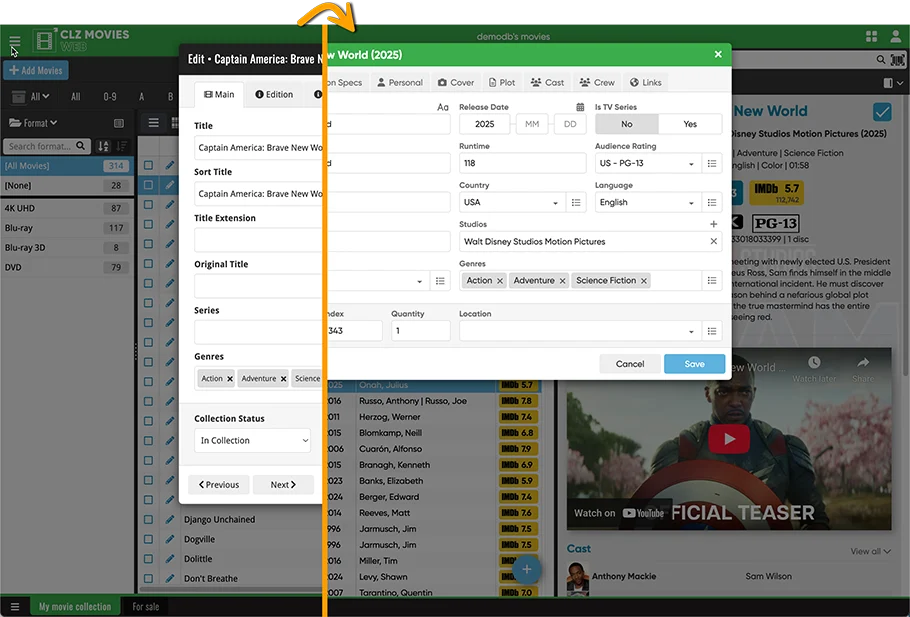Image resolution: width=910 pixels, height=617 pixels.
Task: Set Is TV Series to Yes
Action: click(x=690, y=124)
